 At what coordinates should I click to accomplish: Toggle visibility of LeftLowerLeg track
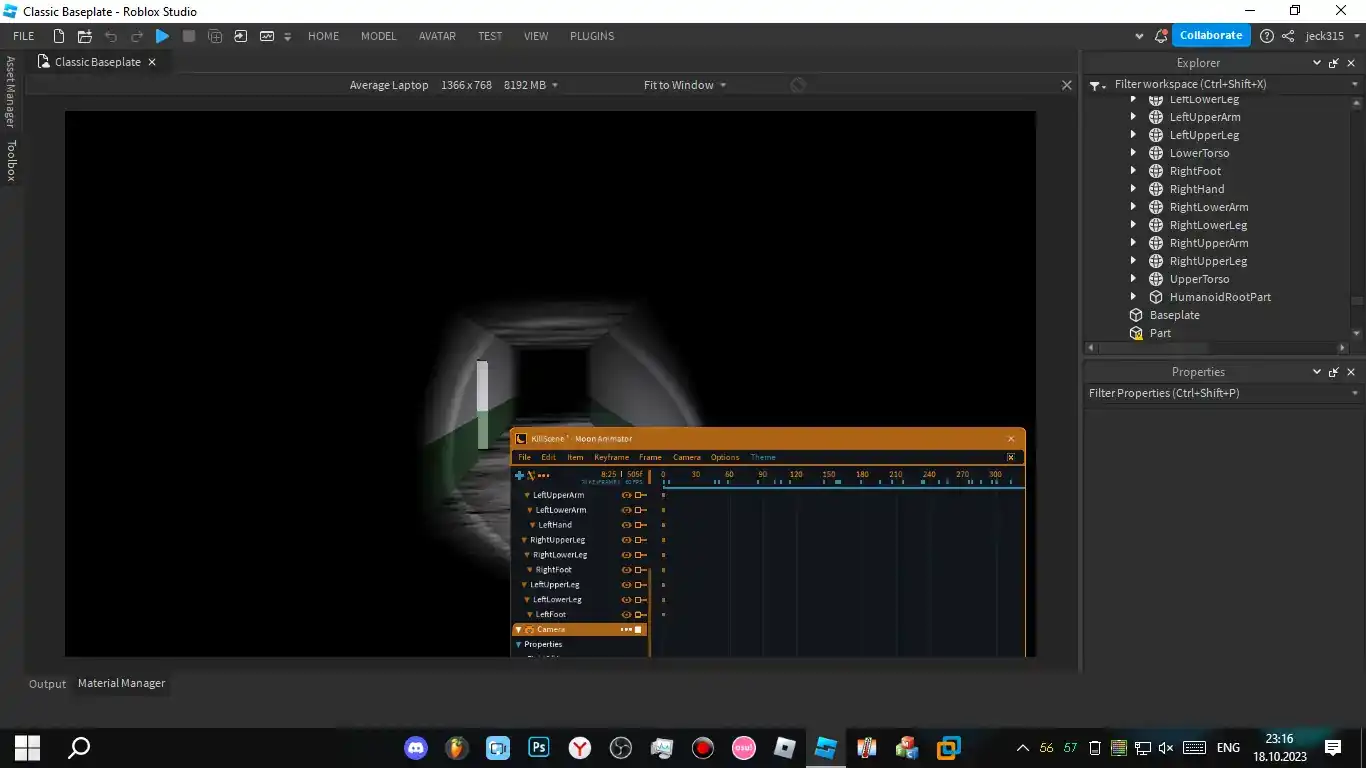coord(627,600)
